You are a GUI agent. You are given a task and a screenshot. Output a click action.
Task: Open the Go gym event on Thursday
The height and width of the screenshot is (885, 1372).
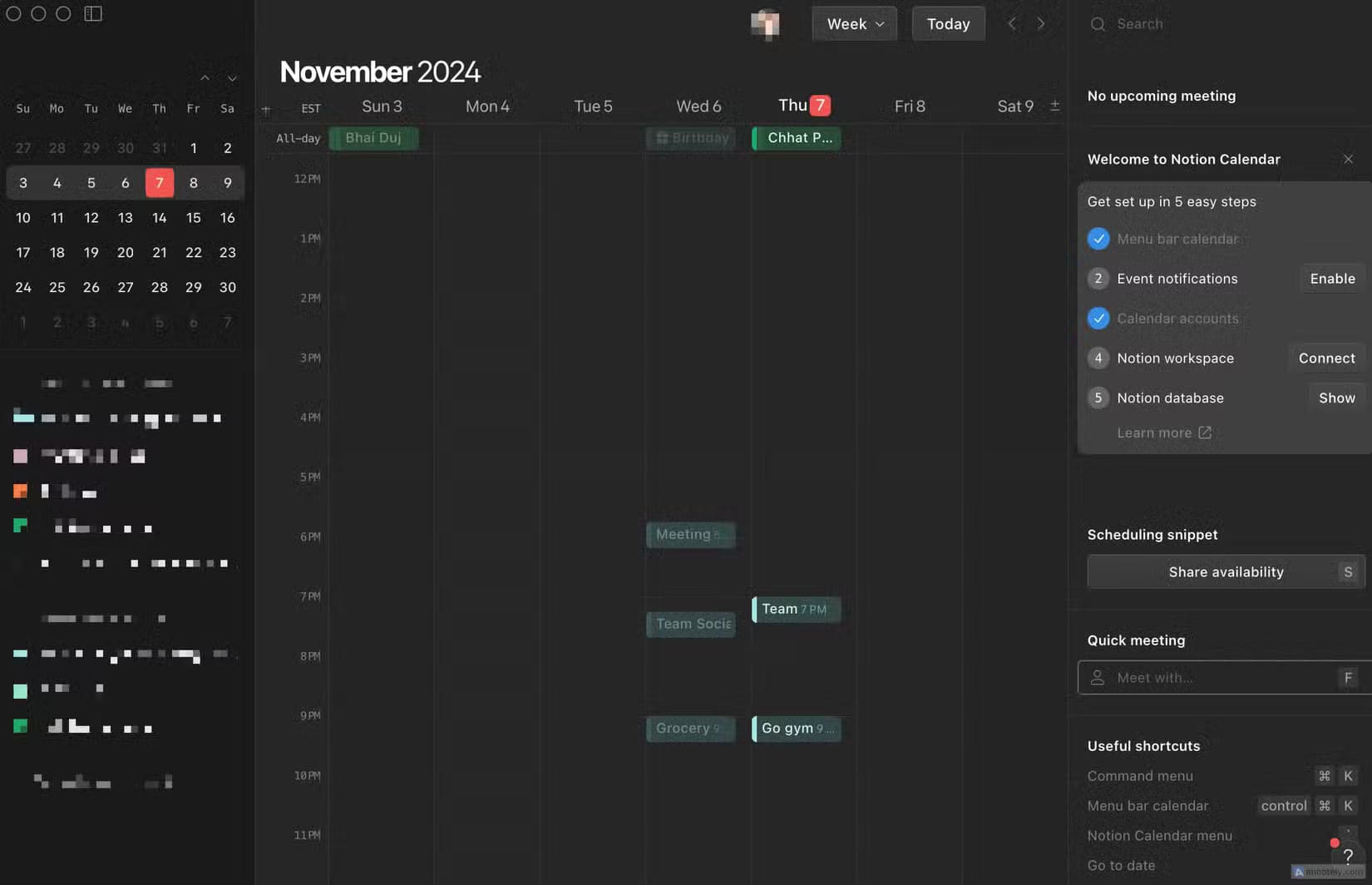click(797, 729)
